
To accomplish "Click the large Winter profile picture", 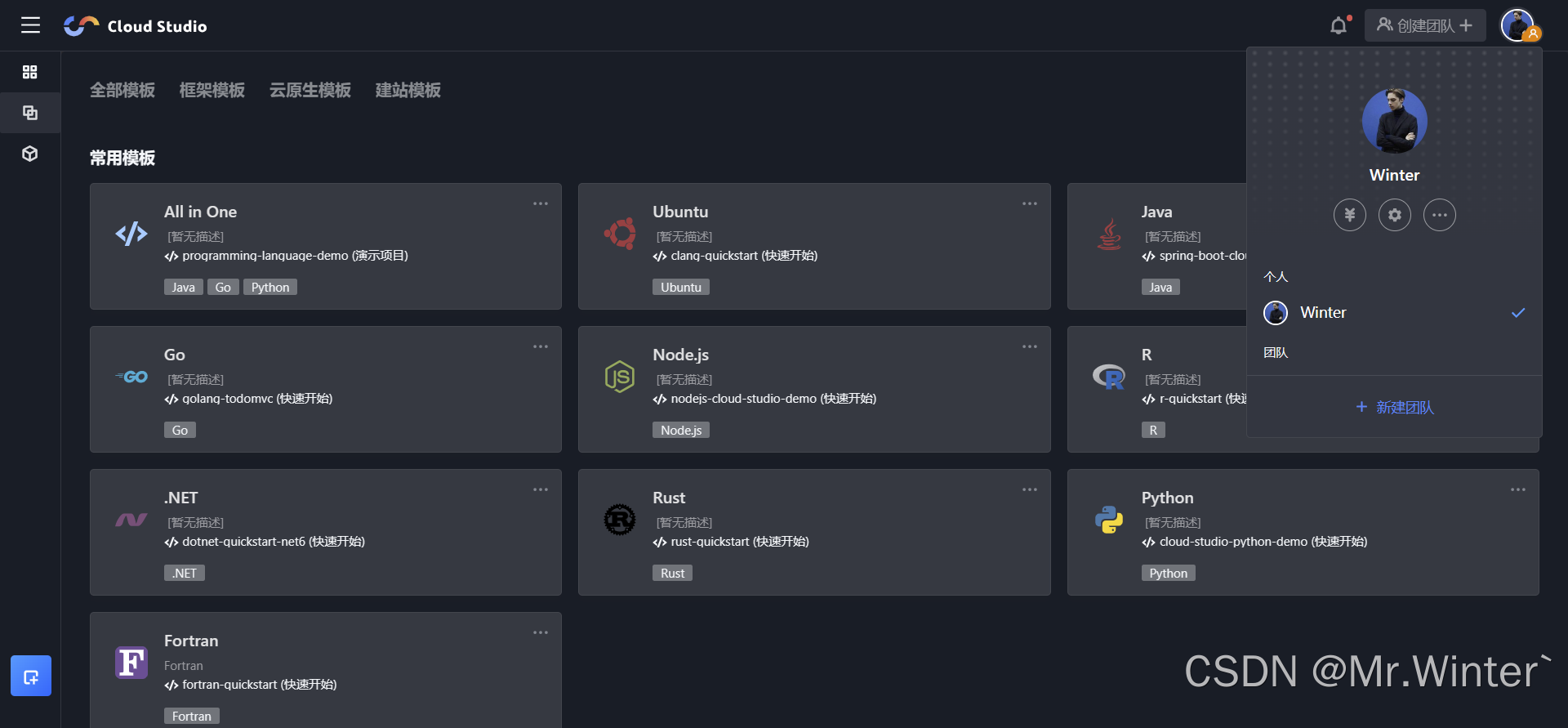I will click(x=1395, y=121).
